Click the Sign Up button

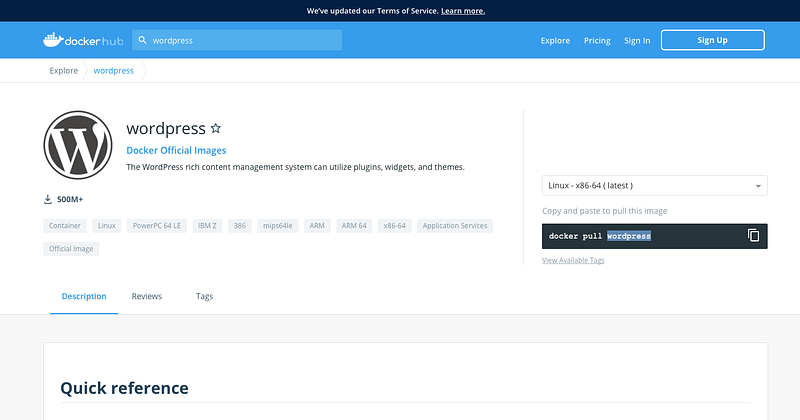click(x=712, y=40)
